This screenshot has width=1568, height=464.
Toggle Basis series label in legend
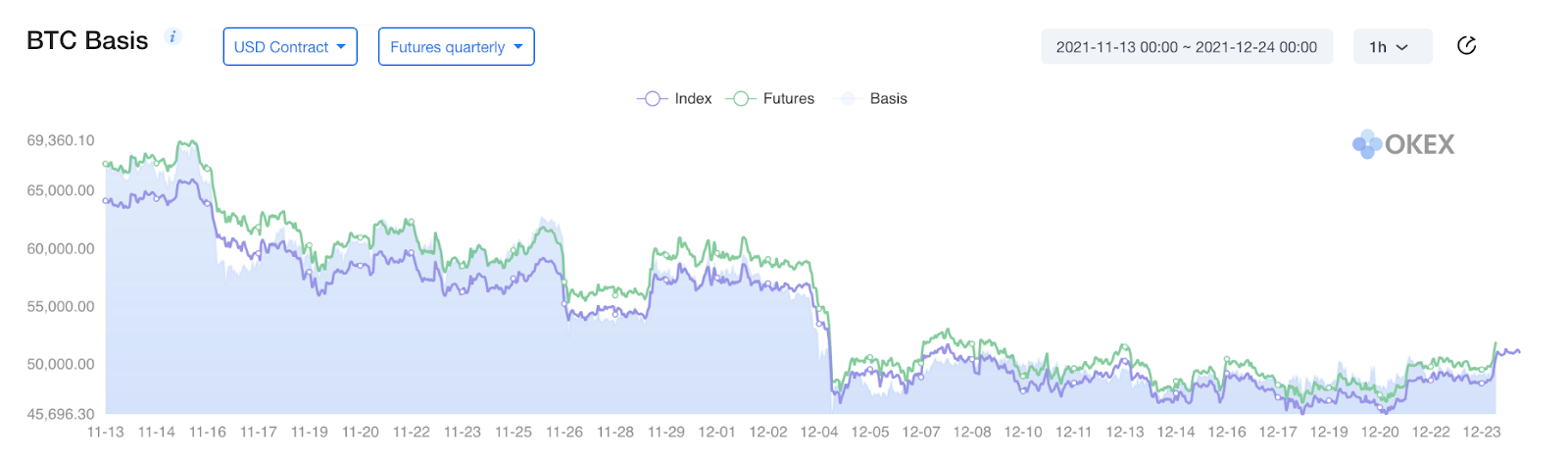click(889, 99)
